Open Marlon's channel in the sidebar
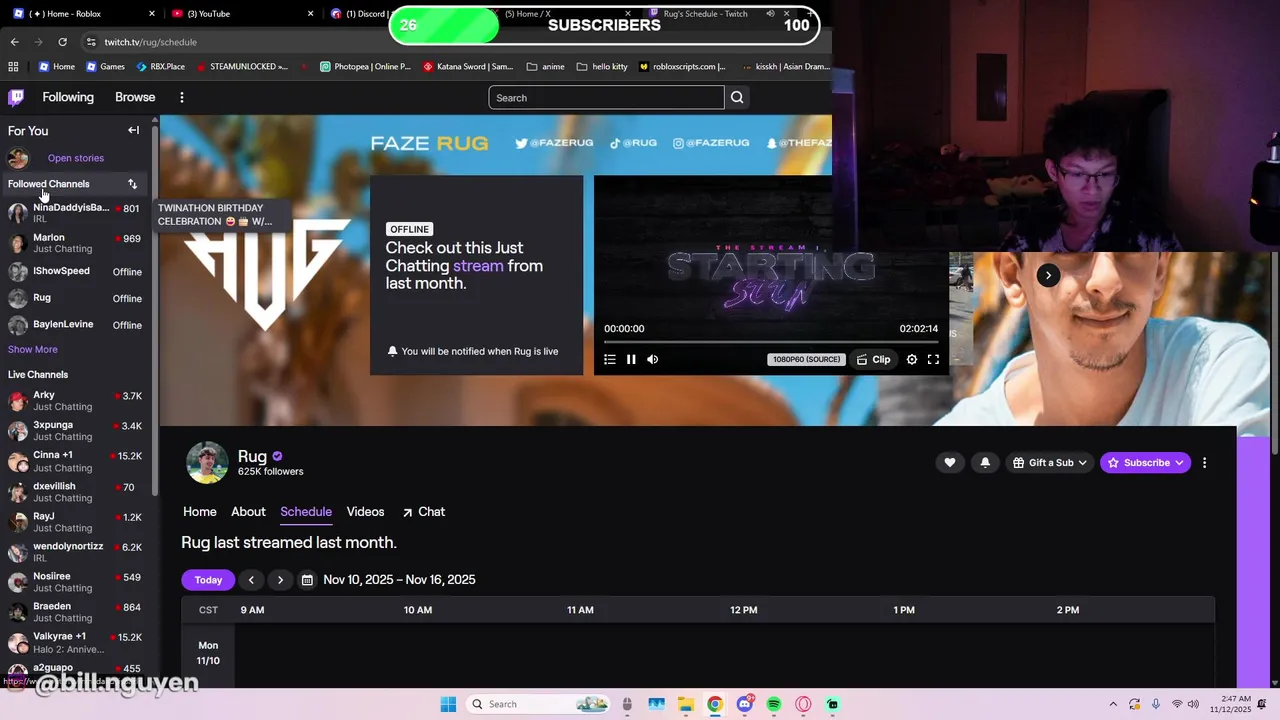The image size is (1280, 720). pos(75,243)
